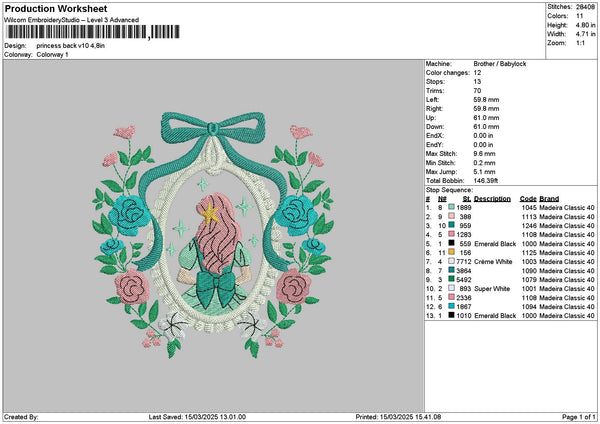Select the 'Down:' measurement 61.0 mm
This screenshot has width=600, height=424.
coord(486,127)
